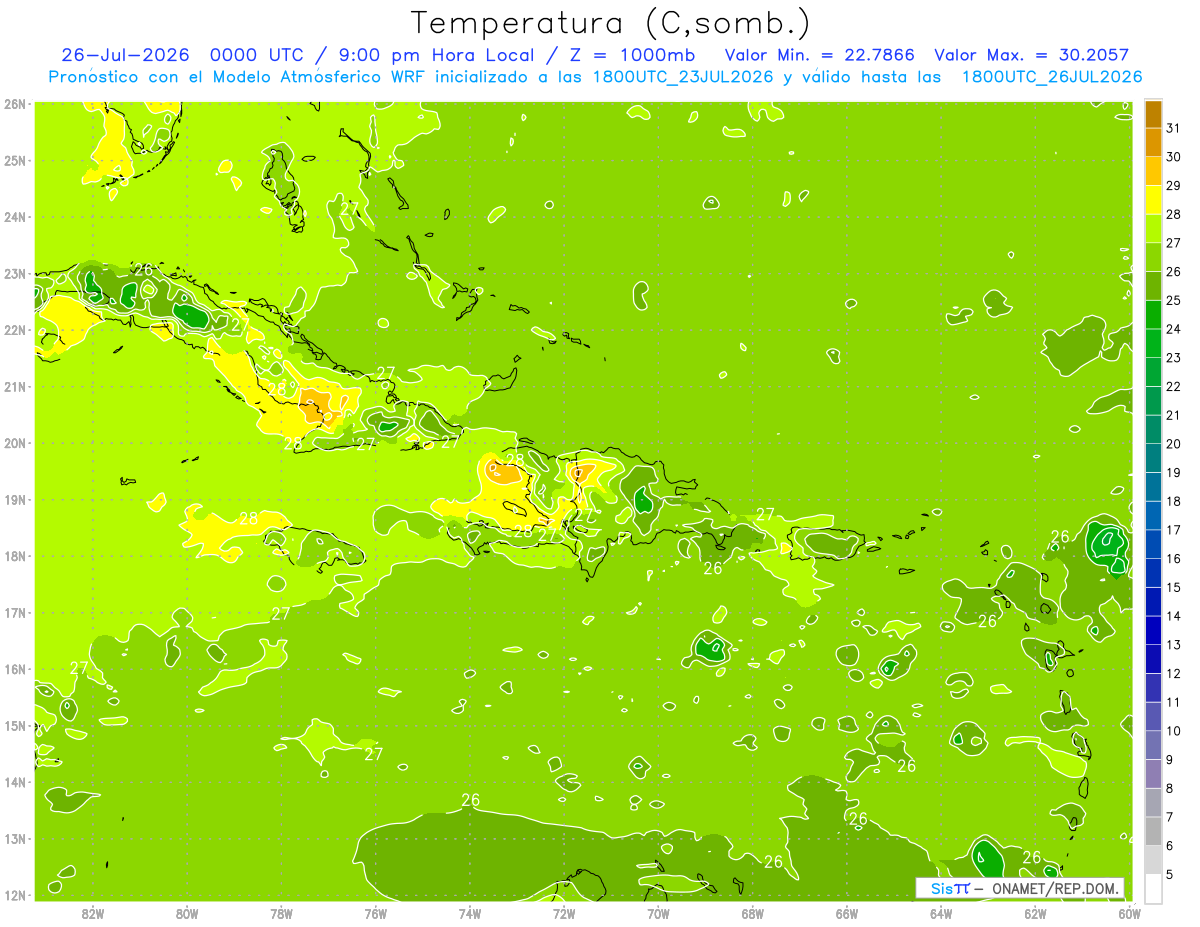Screen dimensions: 1200x927
Task: Click the 16N latitude axis label
Action: coord(15,669)
